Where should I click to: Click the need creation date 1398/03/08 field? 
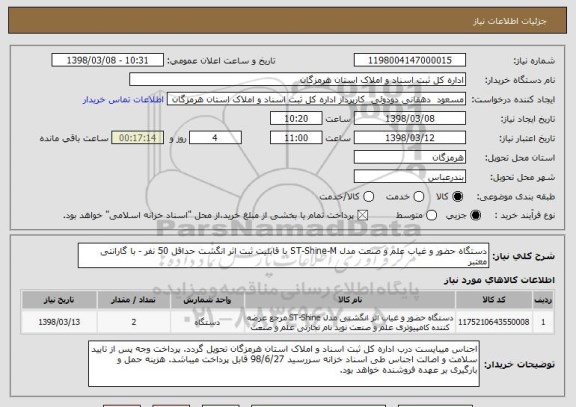(x=410, y=118)
